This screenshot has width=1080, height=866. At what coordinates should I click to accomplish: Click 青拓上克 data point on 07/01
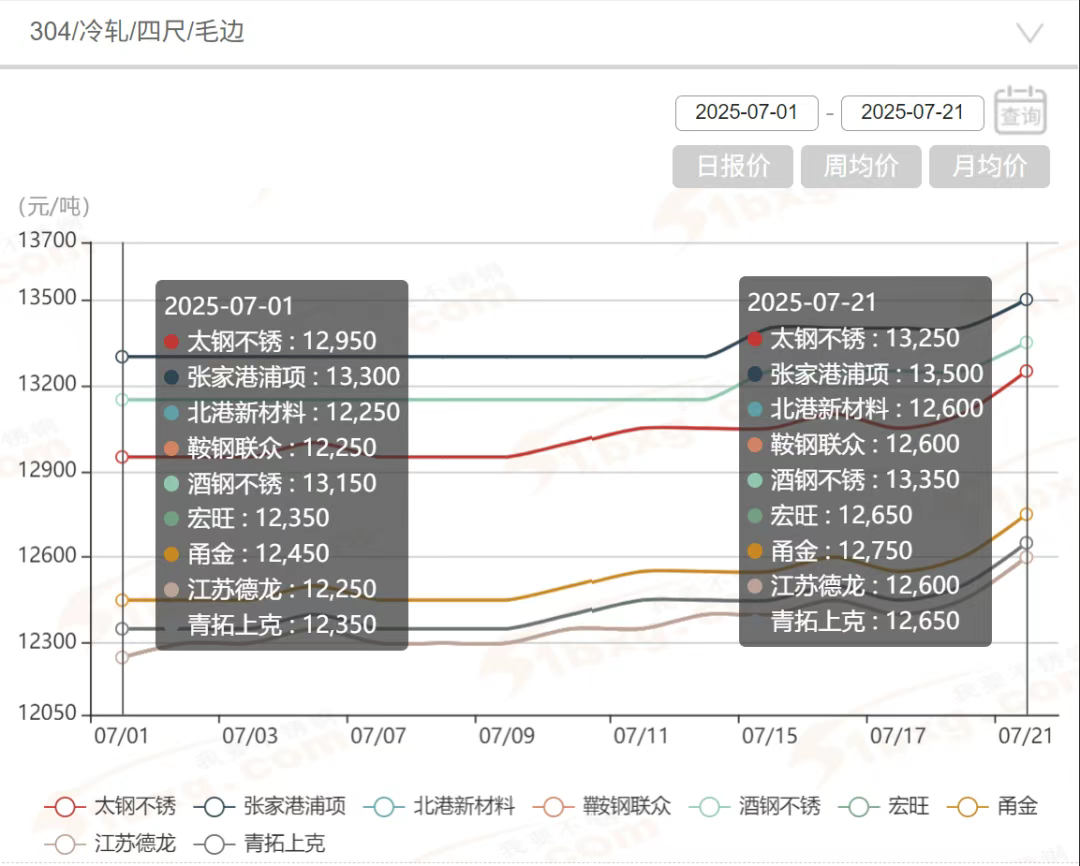click(122, 629)
